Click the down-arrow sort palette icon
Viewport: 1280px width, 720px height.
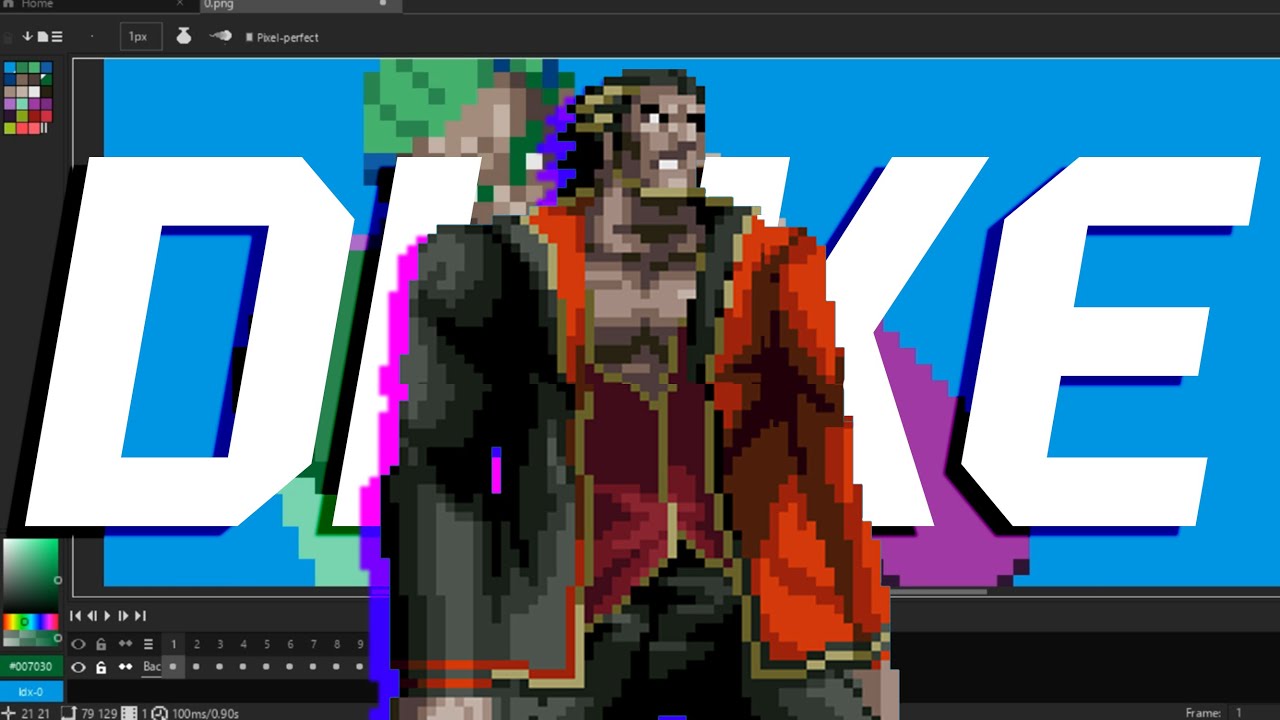coord(27,37)
